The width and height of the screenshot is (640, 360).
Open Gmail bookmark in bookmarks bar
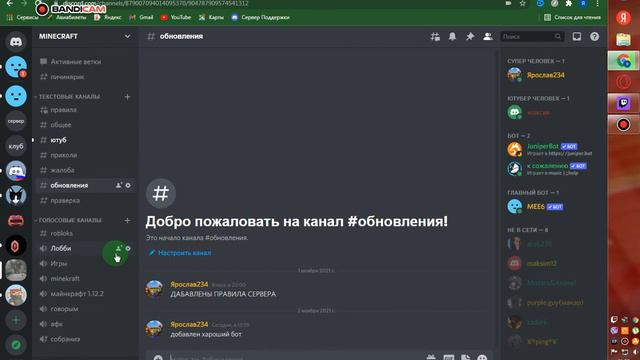(x=141, y=18)
